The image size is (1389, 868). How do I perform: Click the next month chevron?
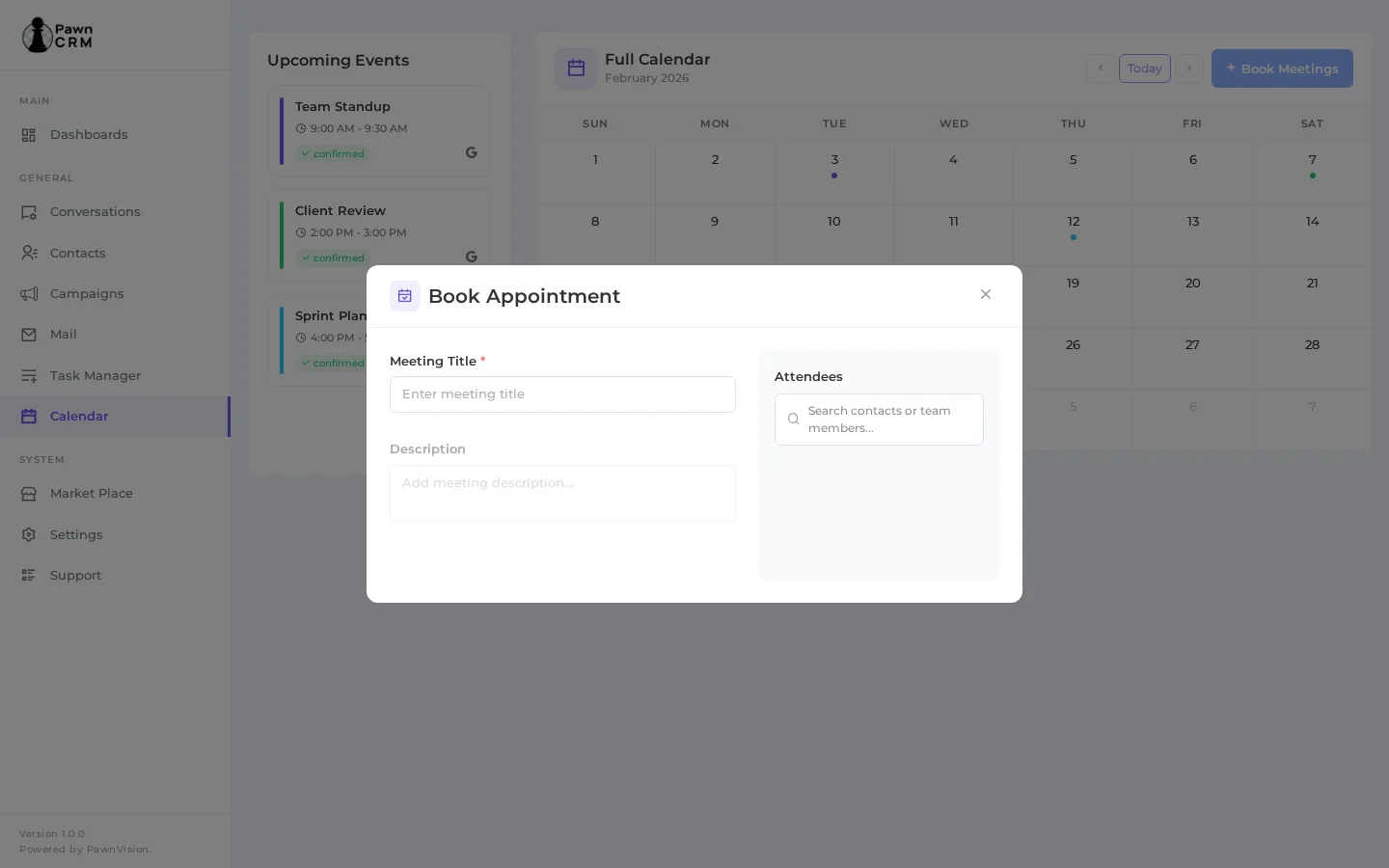click(1189, 68)
